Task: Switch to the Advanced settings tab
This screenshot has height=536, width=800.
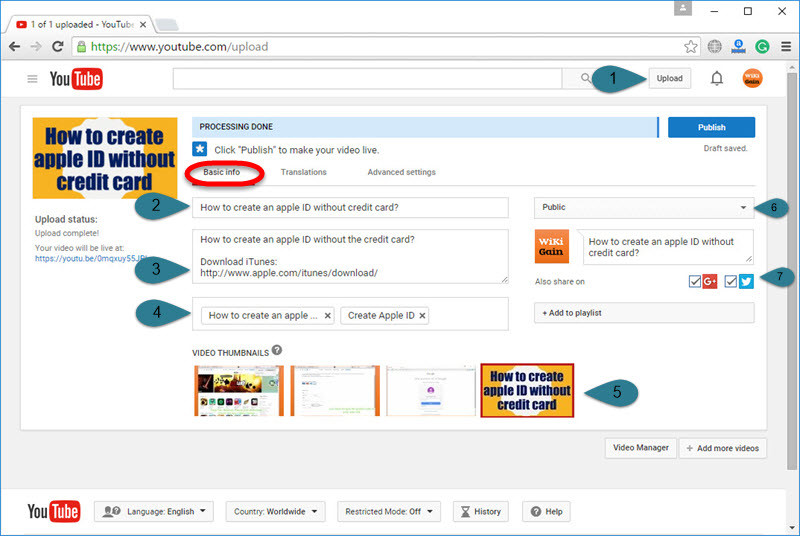Action: pyautogui.click(x=402, y=172)
